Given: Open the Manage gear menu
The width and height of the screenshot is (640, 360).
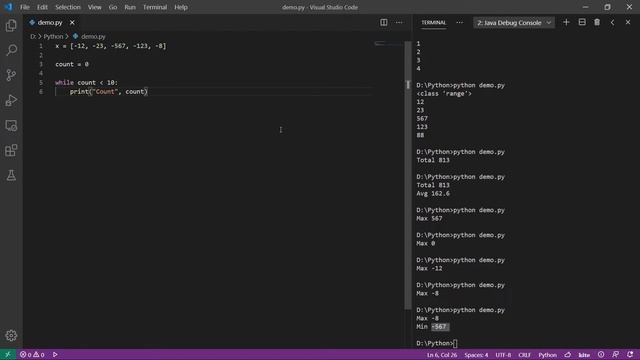Looking at the screenshot, I should [x=11, y=336].
